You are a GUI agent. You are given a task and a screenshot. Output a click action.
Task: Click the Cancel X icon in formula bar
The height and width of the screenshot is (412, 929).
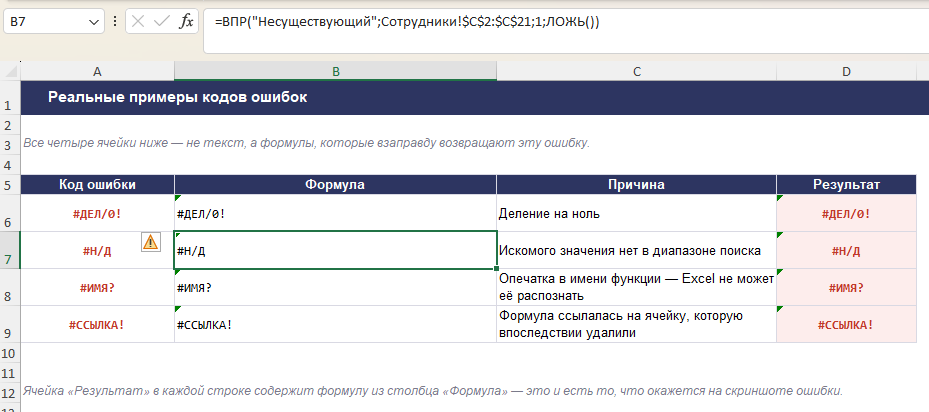[x=138, y=23]
